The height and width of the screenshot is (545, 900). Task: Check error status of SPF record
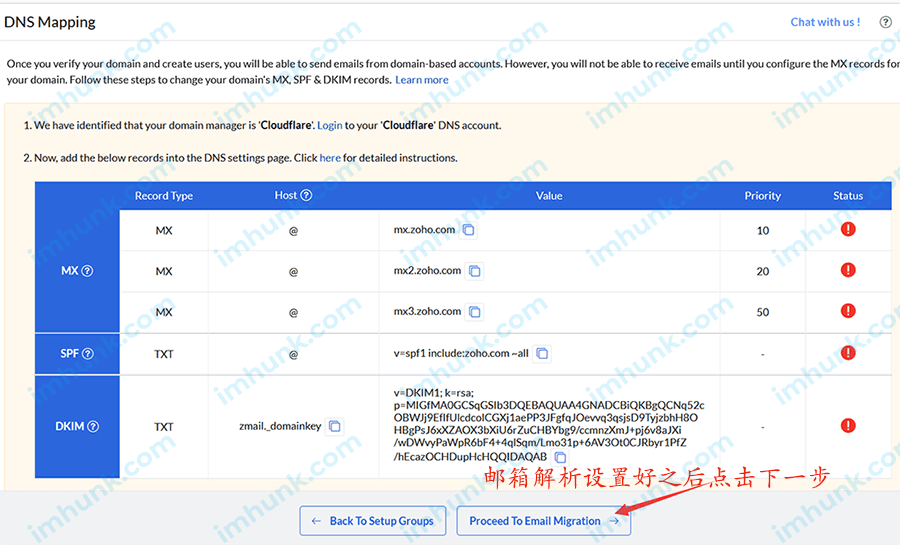pyautogui.click(x=848, y=353)
